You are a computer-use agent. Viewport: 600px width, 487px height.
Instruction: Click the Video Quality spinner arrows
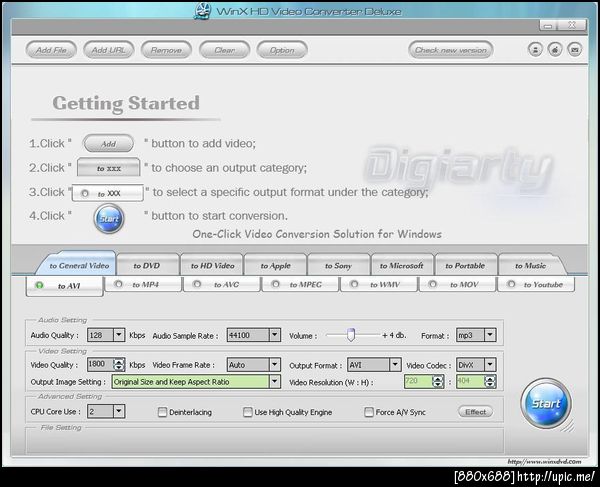pos(119,364)
